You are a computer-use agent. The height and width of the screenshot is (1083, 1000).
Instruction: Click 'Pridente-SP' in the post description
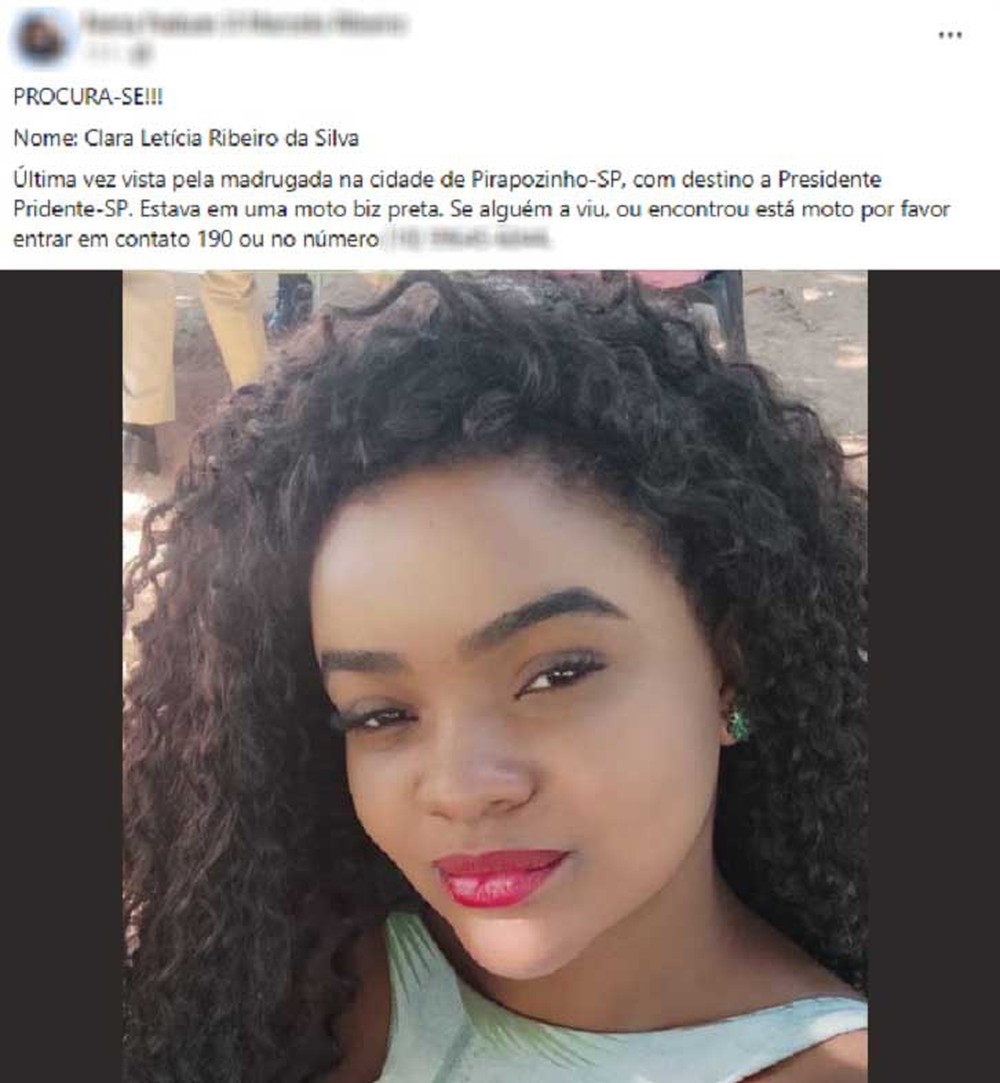(x=71, y=209)
